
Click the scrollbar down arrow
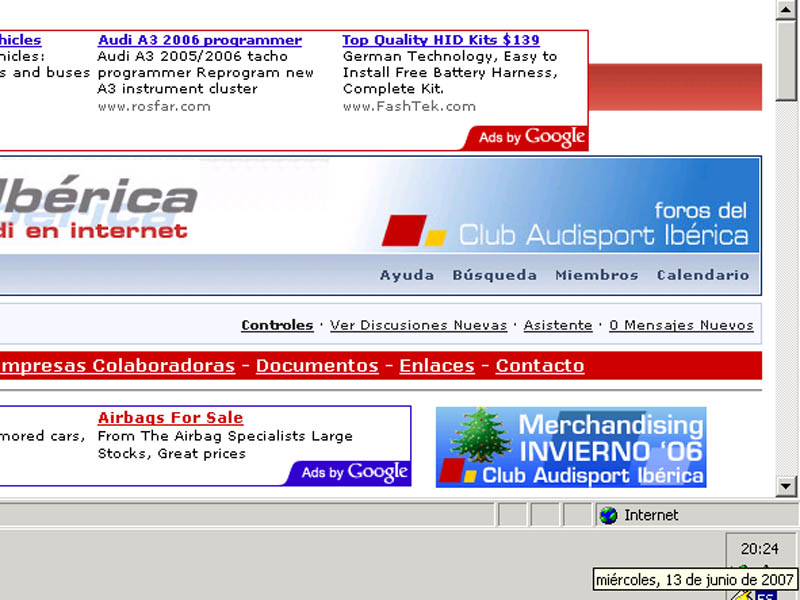pos(786,486)
